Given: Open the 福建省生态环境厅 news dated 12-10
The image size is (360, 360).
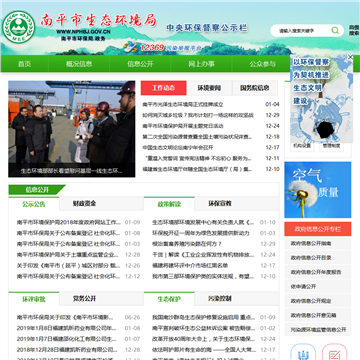Looking at the screenshot, I should (x=197, y=169).
